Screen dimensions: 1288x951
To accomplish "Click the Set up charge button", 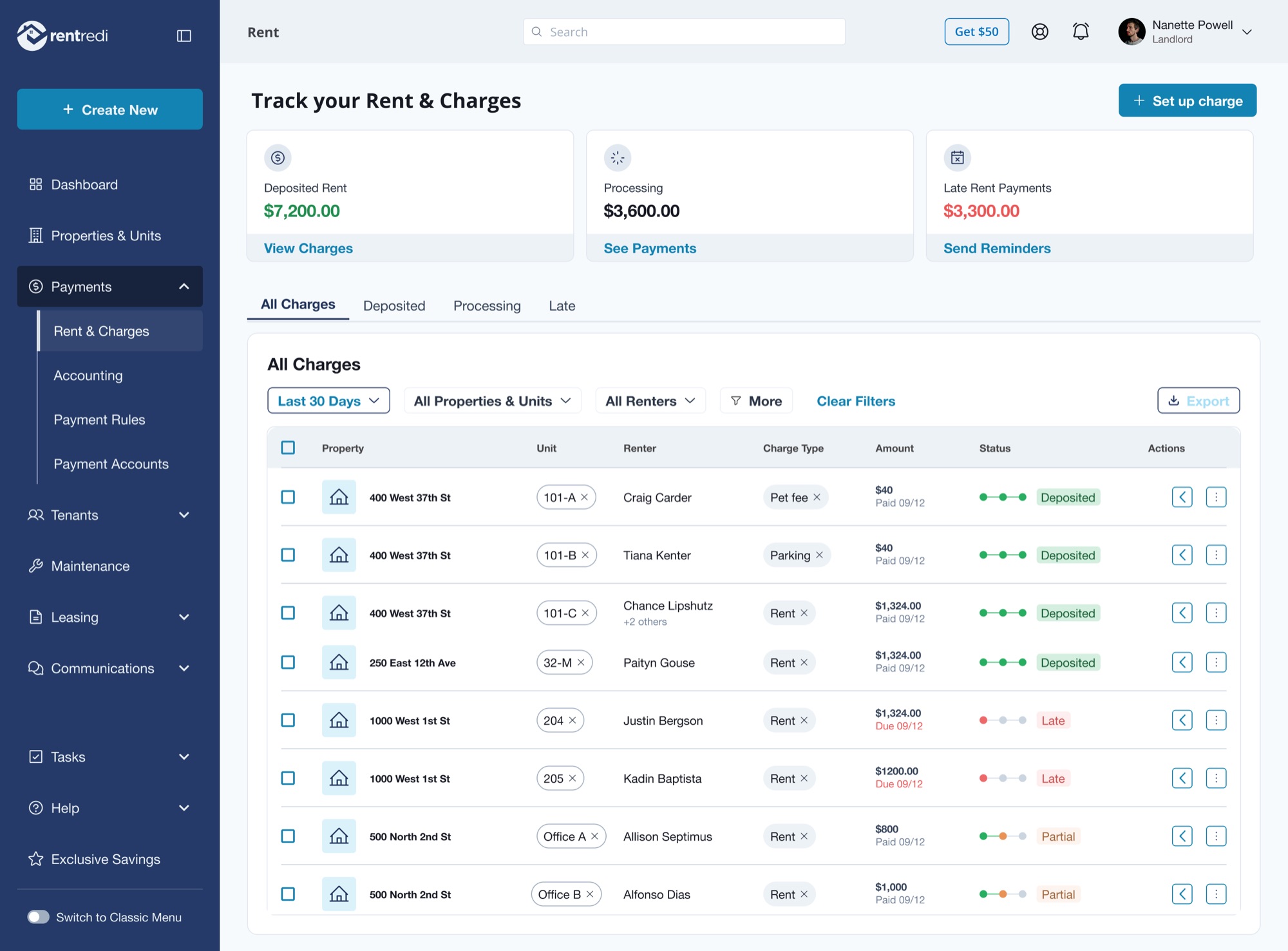I will 1187,101.
